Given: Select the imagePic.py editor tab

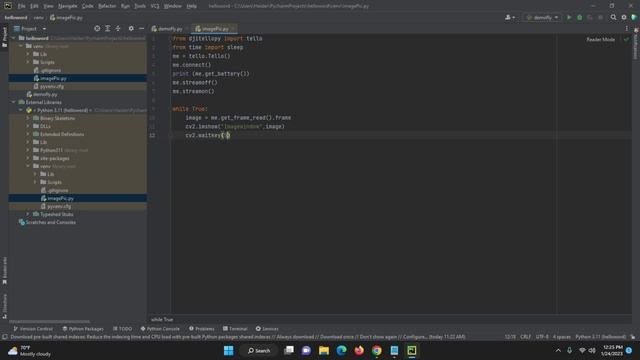Looking at the screenshot, I should (213, 29).
